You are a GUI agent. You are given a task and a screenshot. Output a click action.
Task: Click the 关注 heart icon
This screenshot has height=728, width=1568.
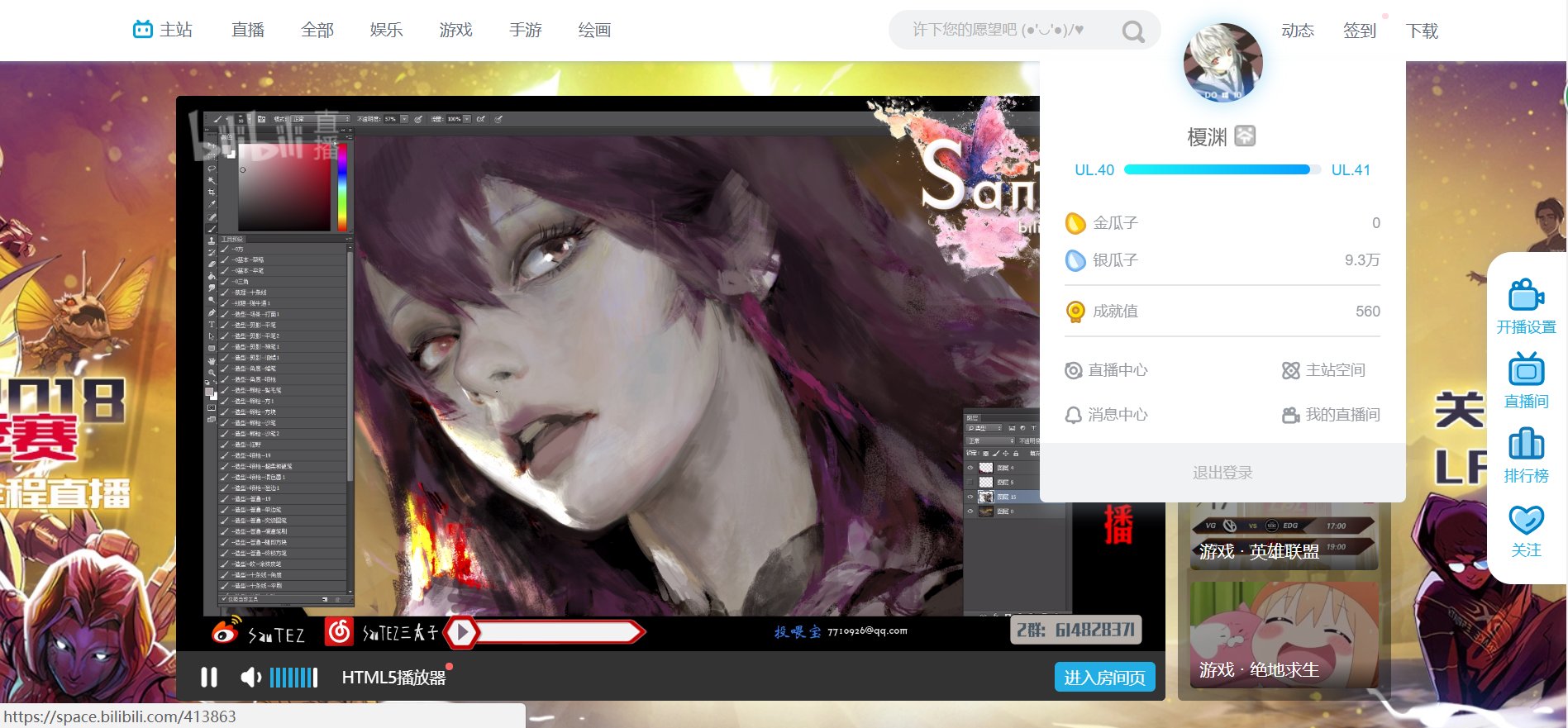(1526, 520)
